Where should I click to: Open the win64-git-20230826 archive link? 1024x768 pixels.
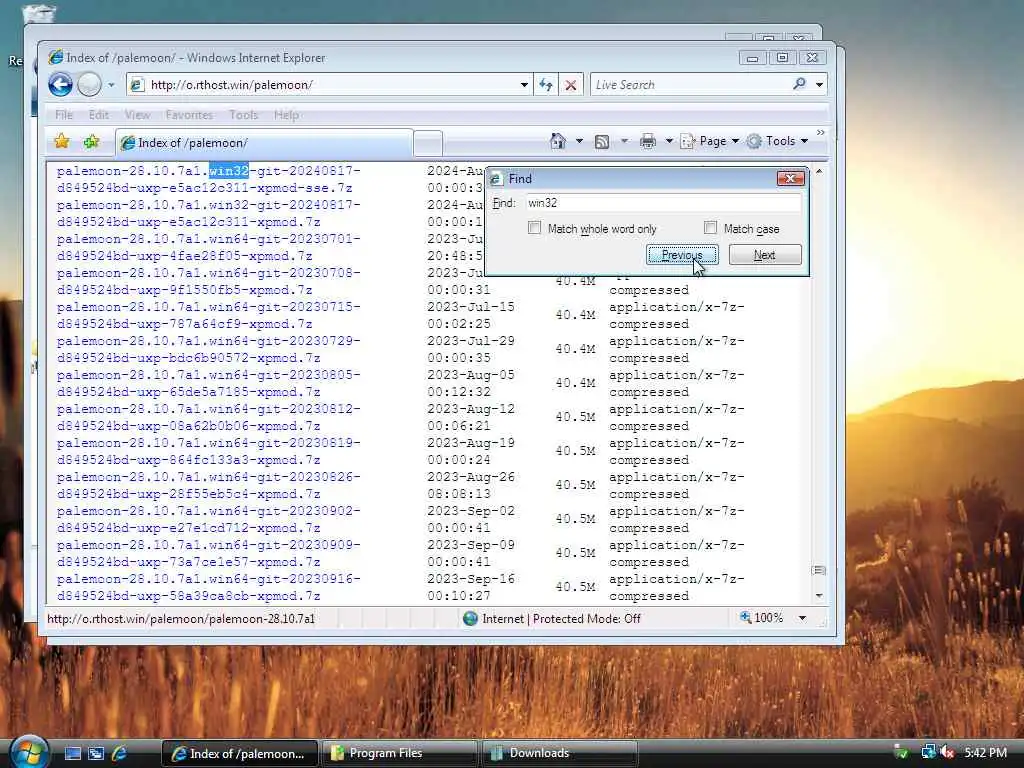pos(208,485)
